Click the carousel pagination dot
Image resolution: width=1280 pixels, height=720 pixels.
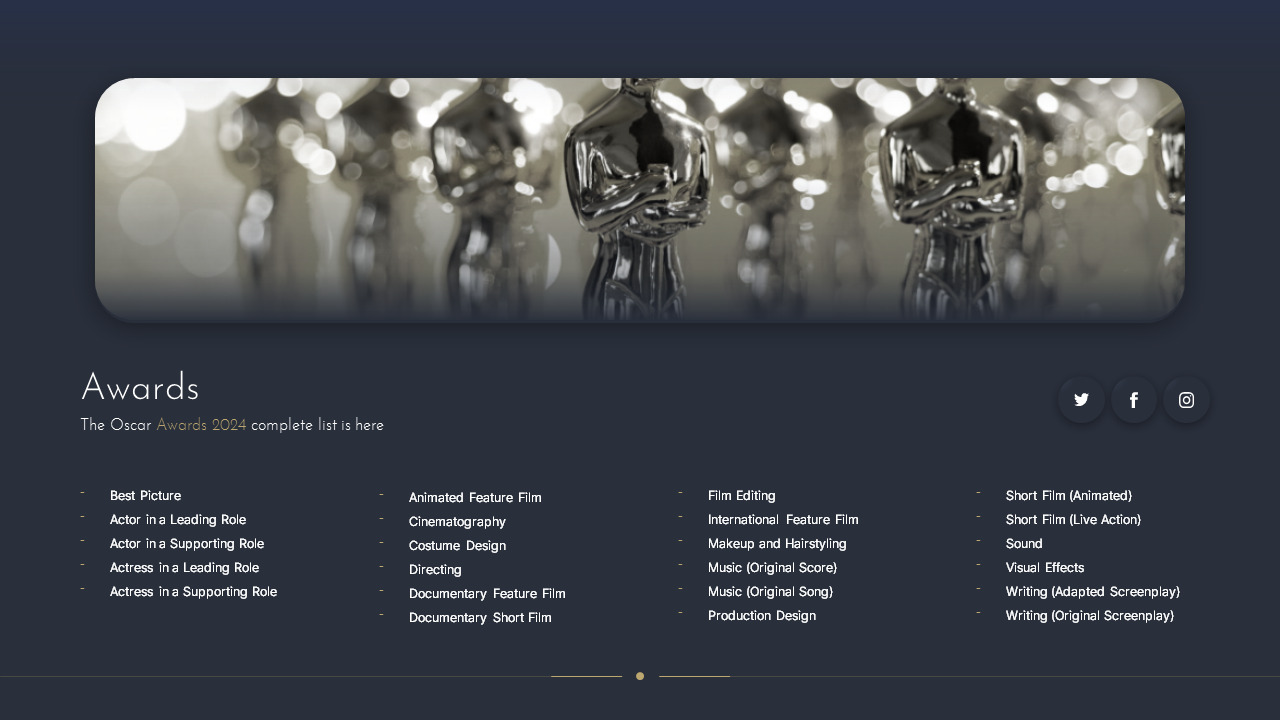[x=640, y=676]
